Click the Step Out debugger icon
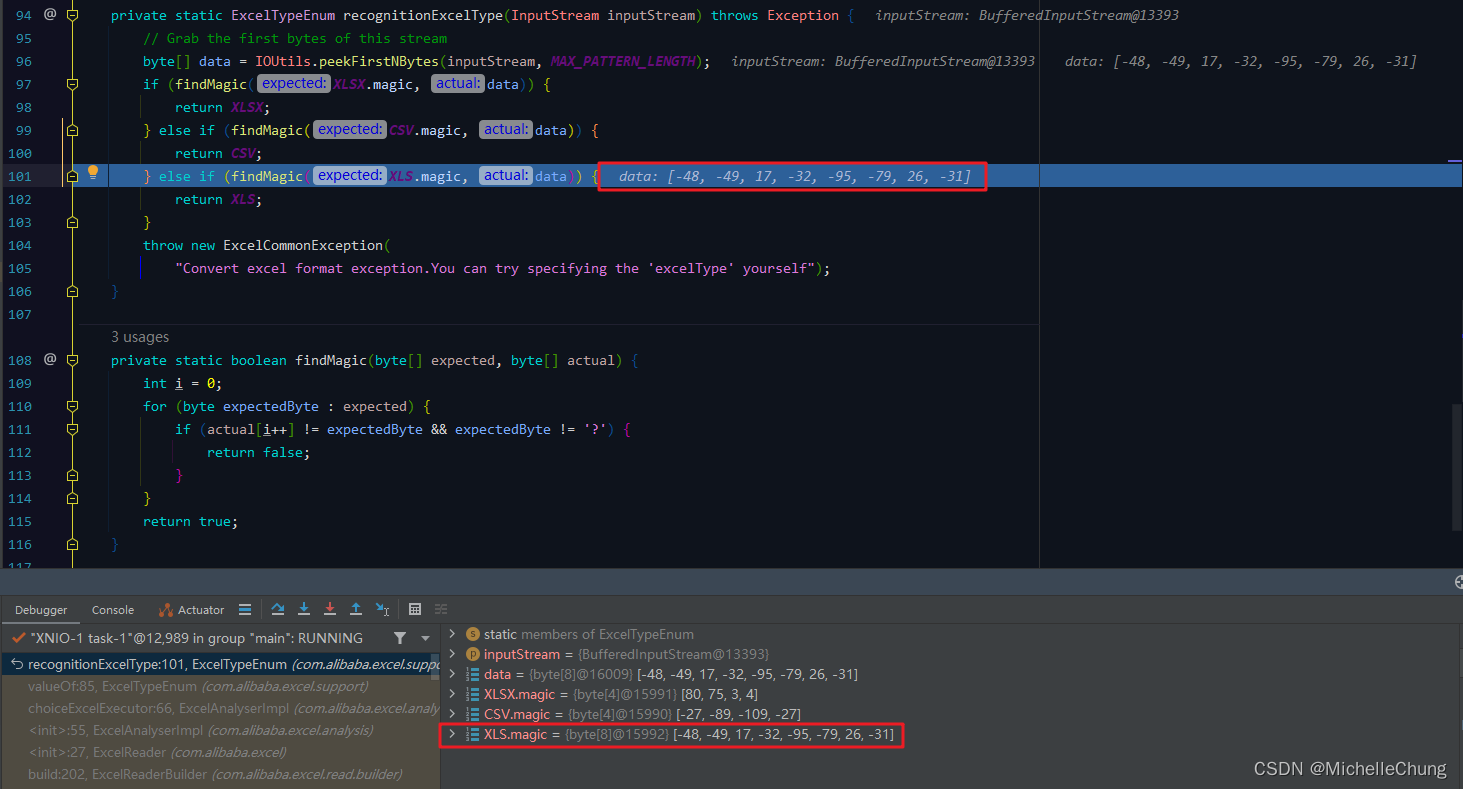1463x789 pixels. point(356,609)
